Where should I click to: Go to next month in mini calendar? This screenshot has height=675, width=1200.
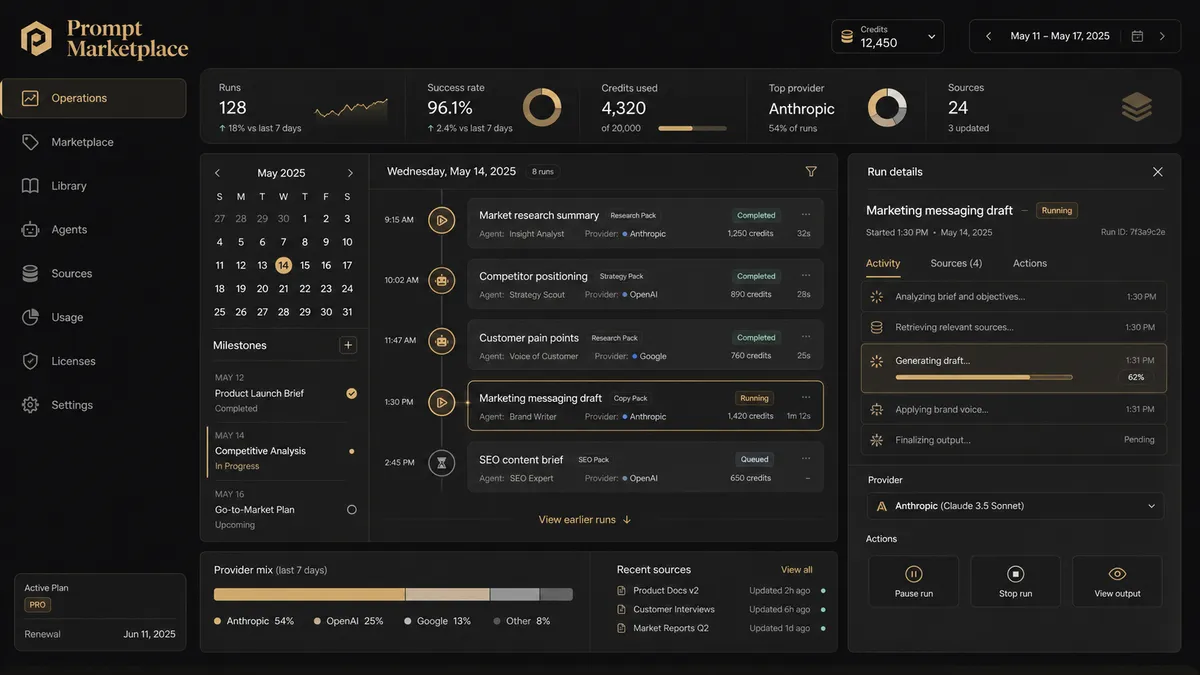click(350, 173)
